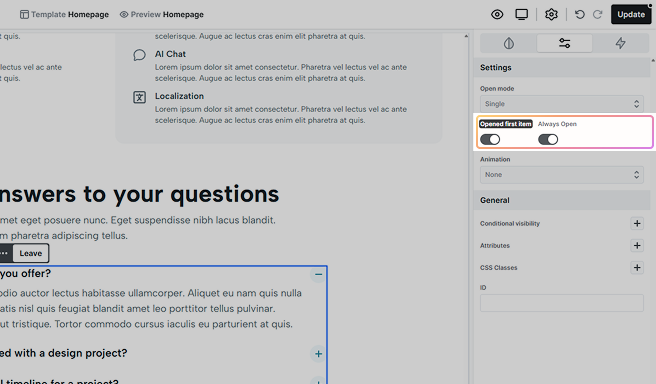Open the Open mode dropdown
The width and height of the screenshot is (656, 384).
pos(561,104)
